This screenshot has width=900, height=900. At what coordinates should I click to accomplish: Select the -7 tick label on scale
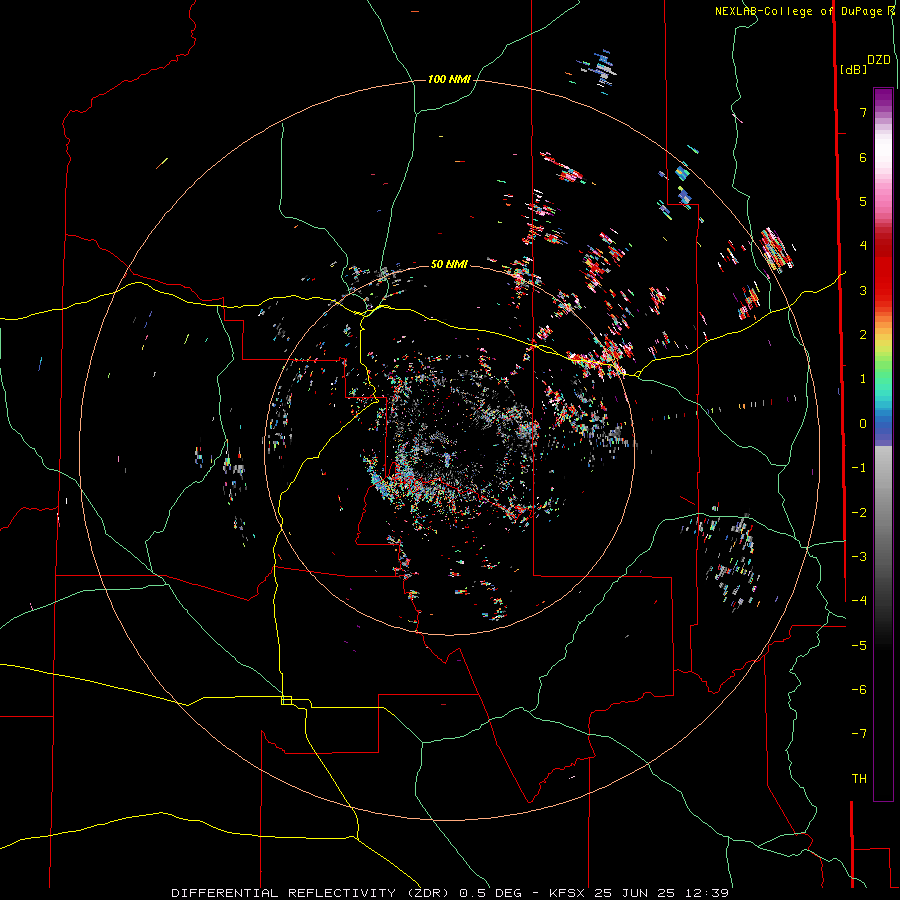click(x=859, y=734)
